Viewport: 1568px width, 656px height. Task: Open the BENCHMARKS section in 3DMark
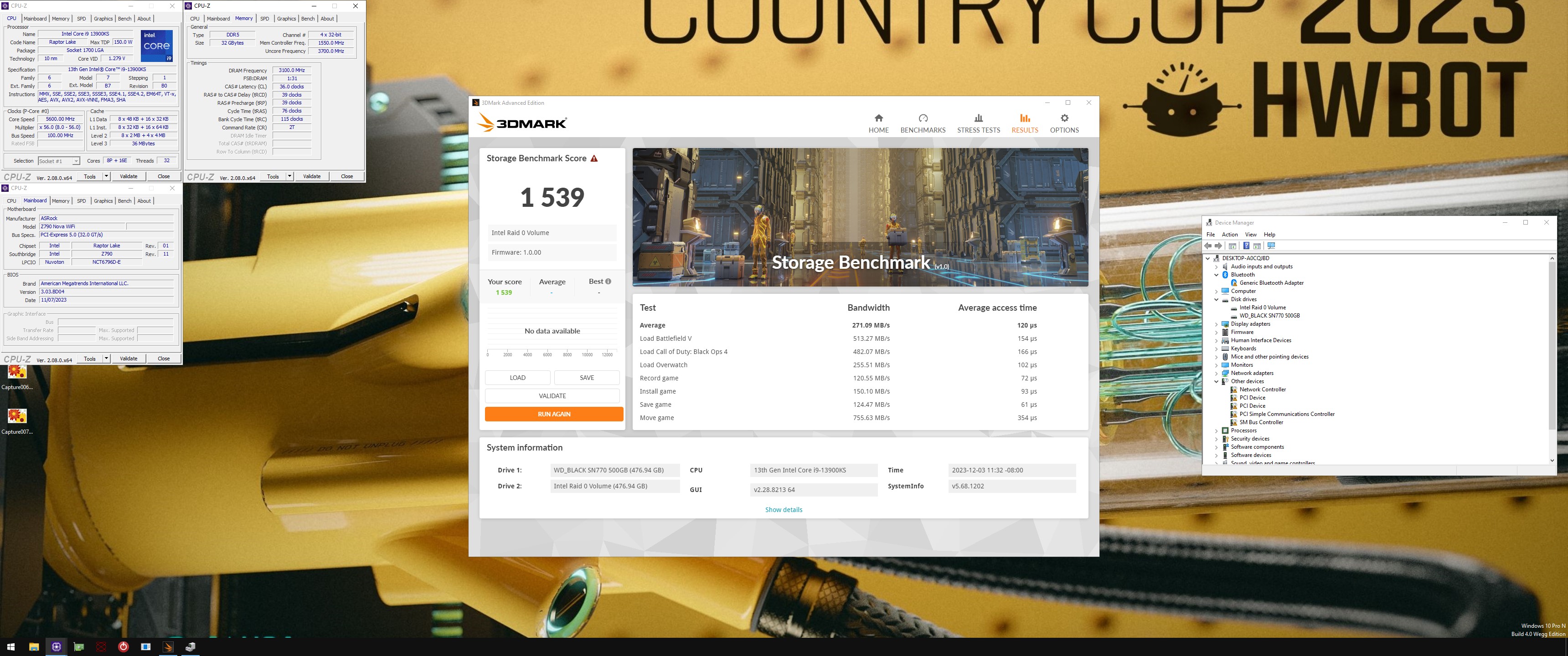point(923,123)
